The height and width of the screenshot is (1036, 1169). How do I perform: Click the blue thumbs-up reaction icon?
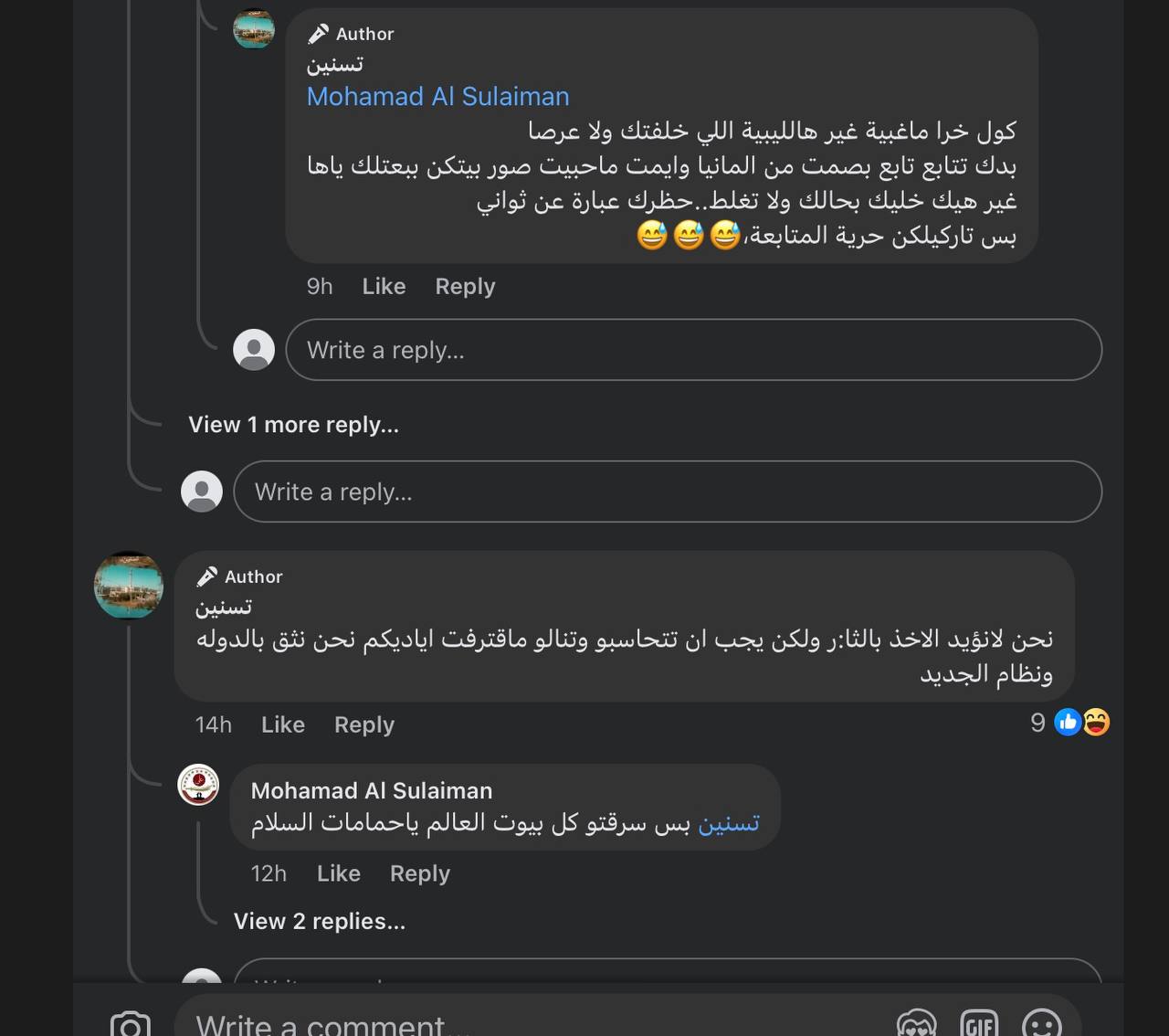(1067, 723)
